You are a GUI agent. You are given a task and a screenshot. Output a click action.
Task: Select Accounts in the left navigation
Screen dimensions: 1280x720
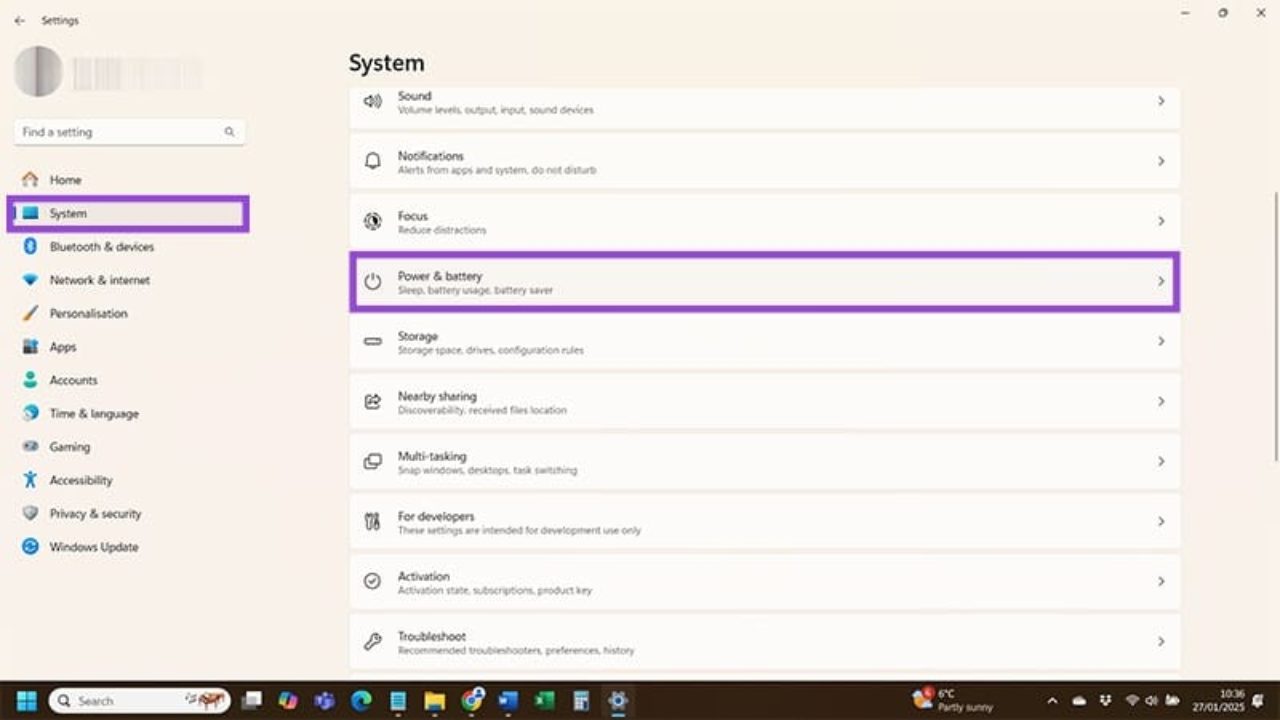pyautogui.click(x=73, y=380)
